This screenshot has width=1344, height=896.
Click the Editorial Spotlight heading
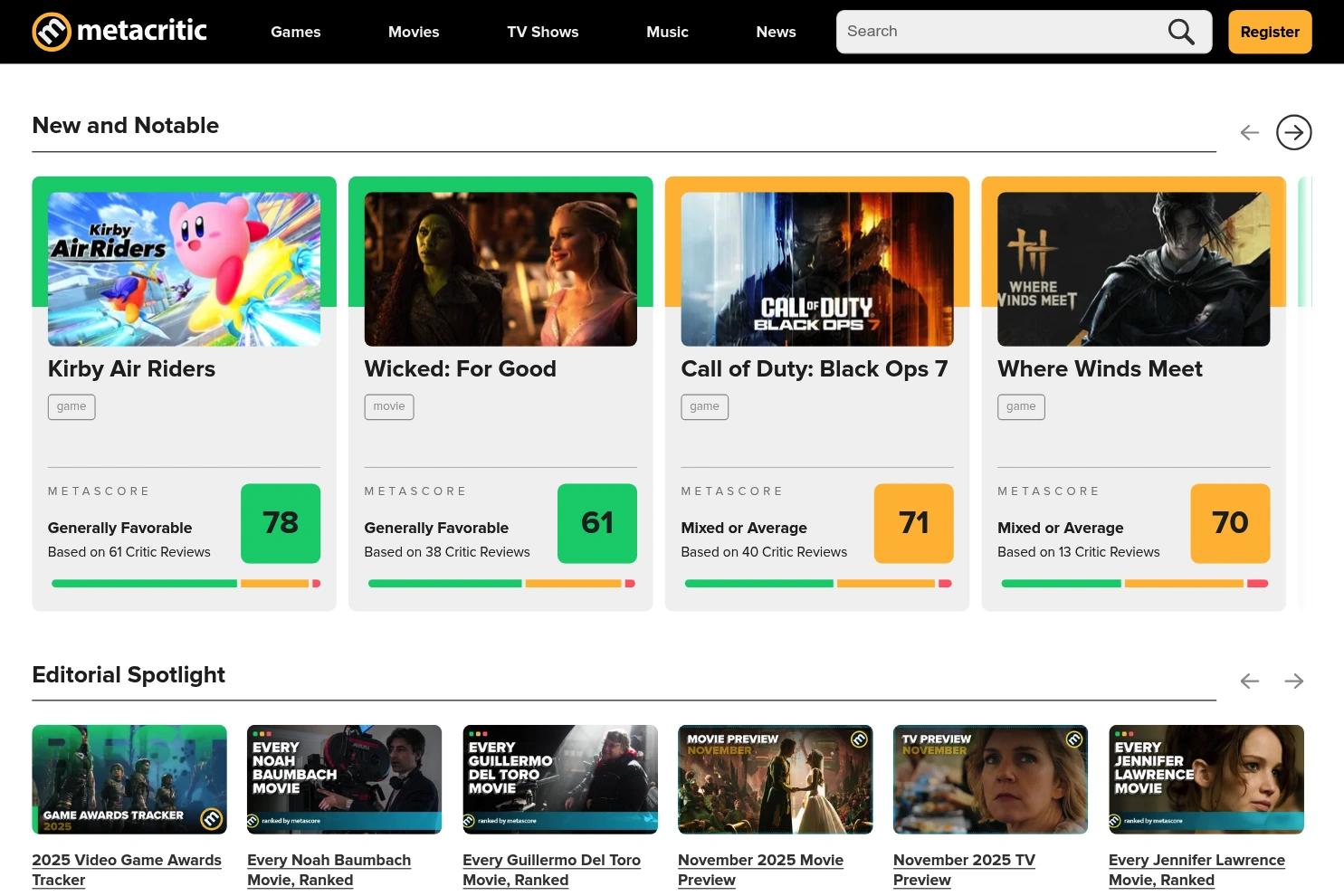click(129, 675)
